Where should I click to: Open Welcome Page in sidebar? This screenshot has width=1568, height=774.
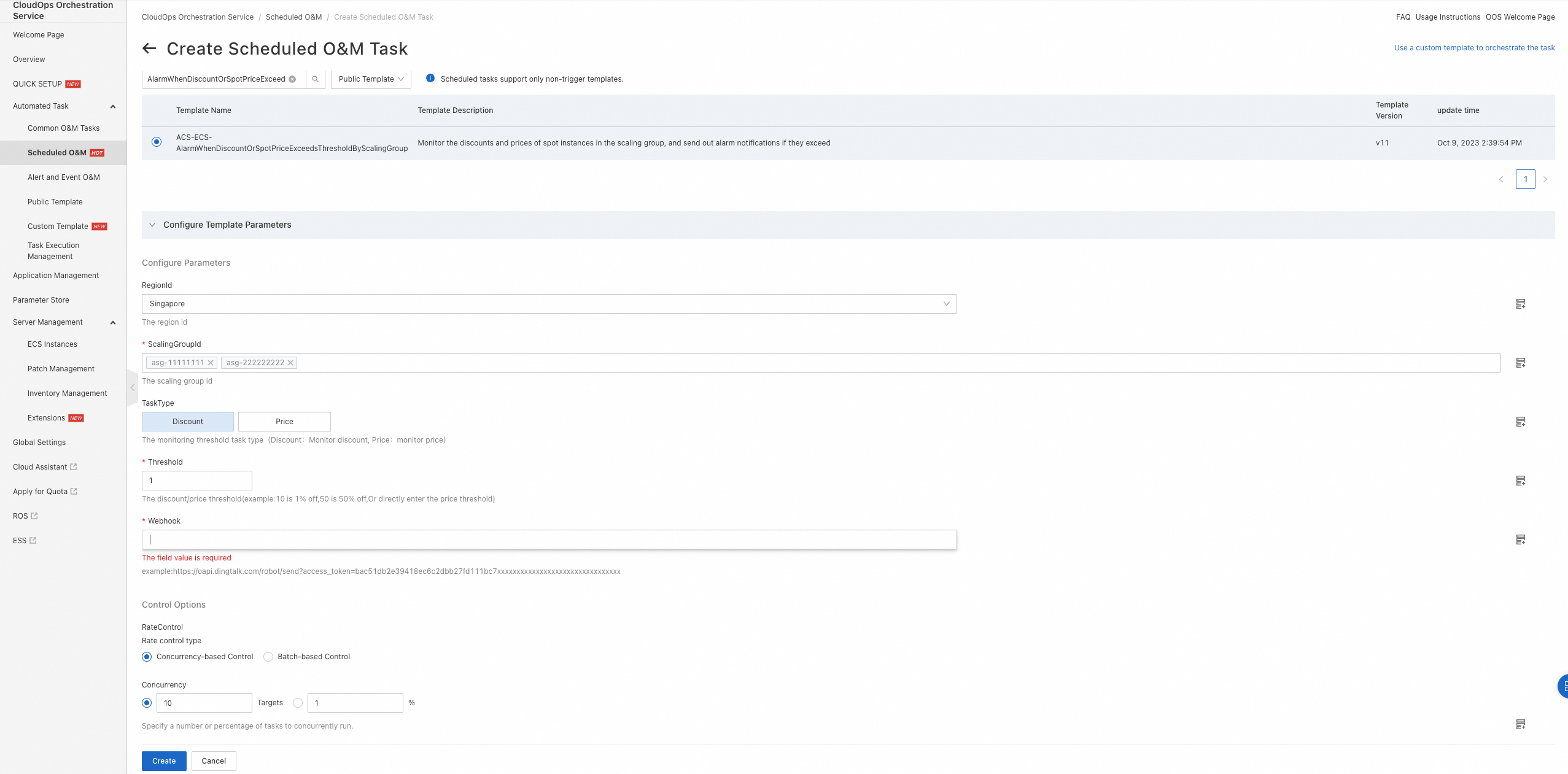click(39, 35)
